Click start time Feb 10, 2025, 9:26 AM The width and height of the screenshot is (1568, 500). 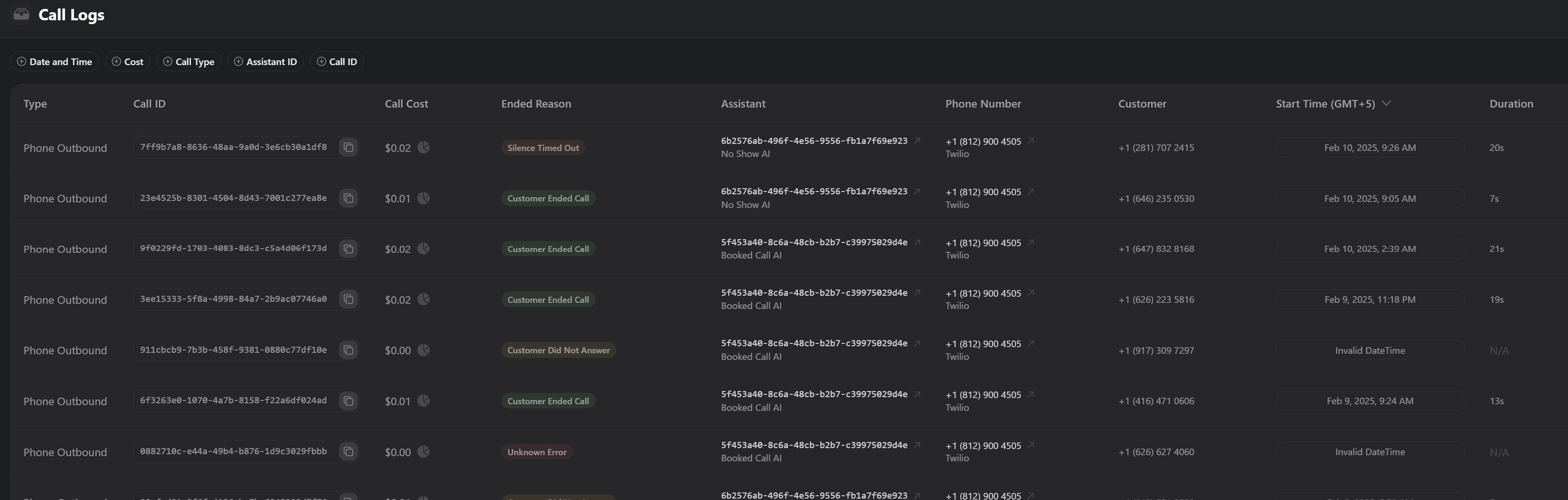pos(1369,147)
